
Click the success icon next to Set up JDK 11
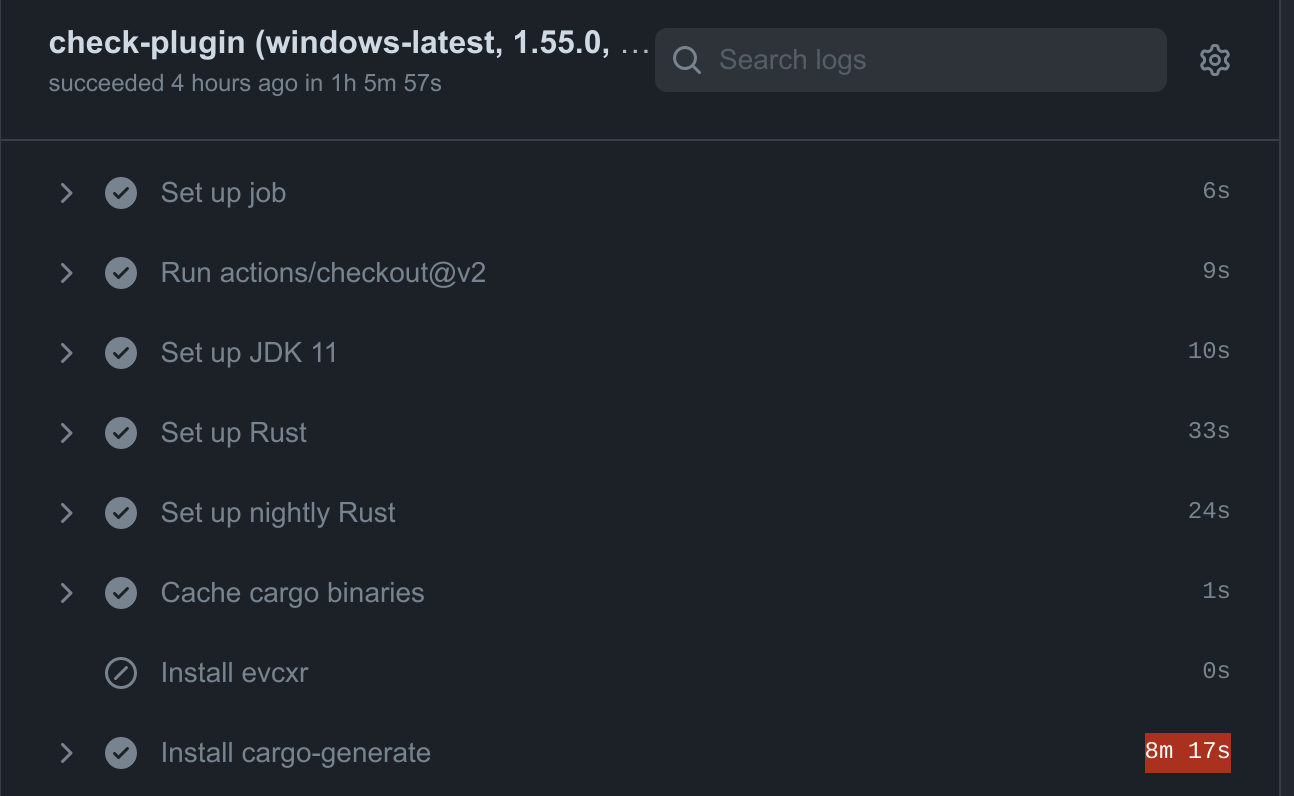[x=120, y=352]
